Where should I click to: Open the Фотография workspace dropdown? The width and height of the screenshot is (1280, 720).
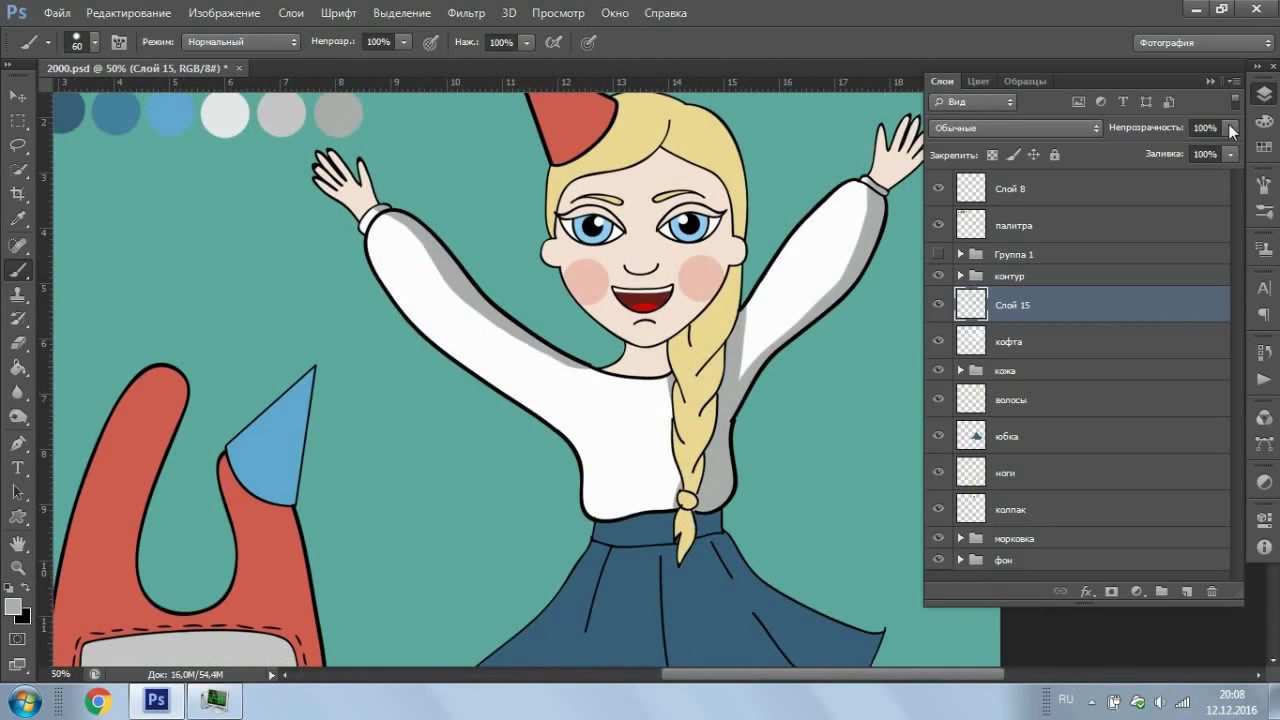click(1204, 43)
